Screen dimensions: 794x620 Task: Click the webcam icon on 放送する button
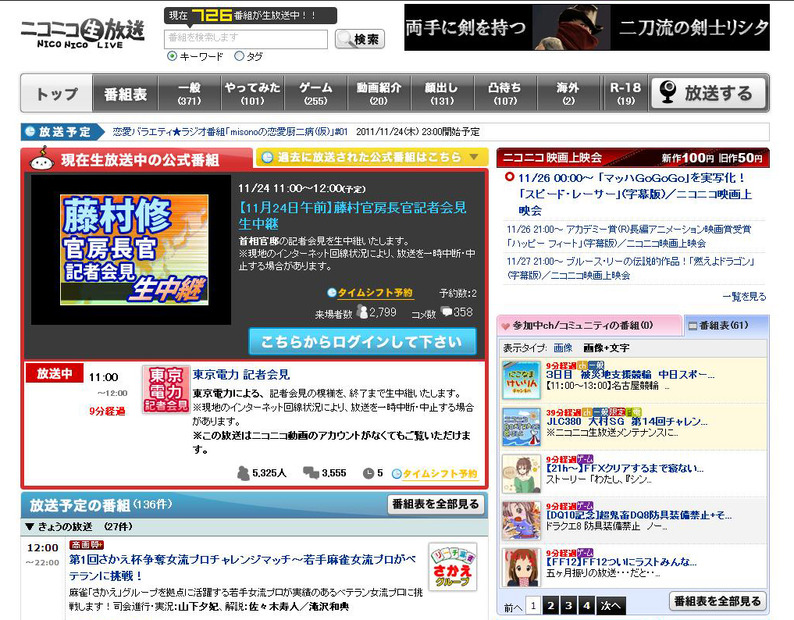pos(668,92)
